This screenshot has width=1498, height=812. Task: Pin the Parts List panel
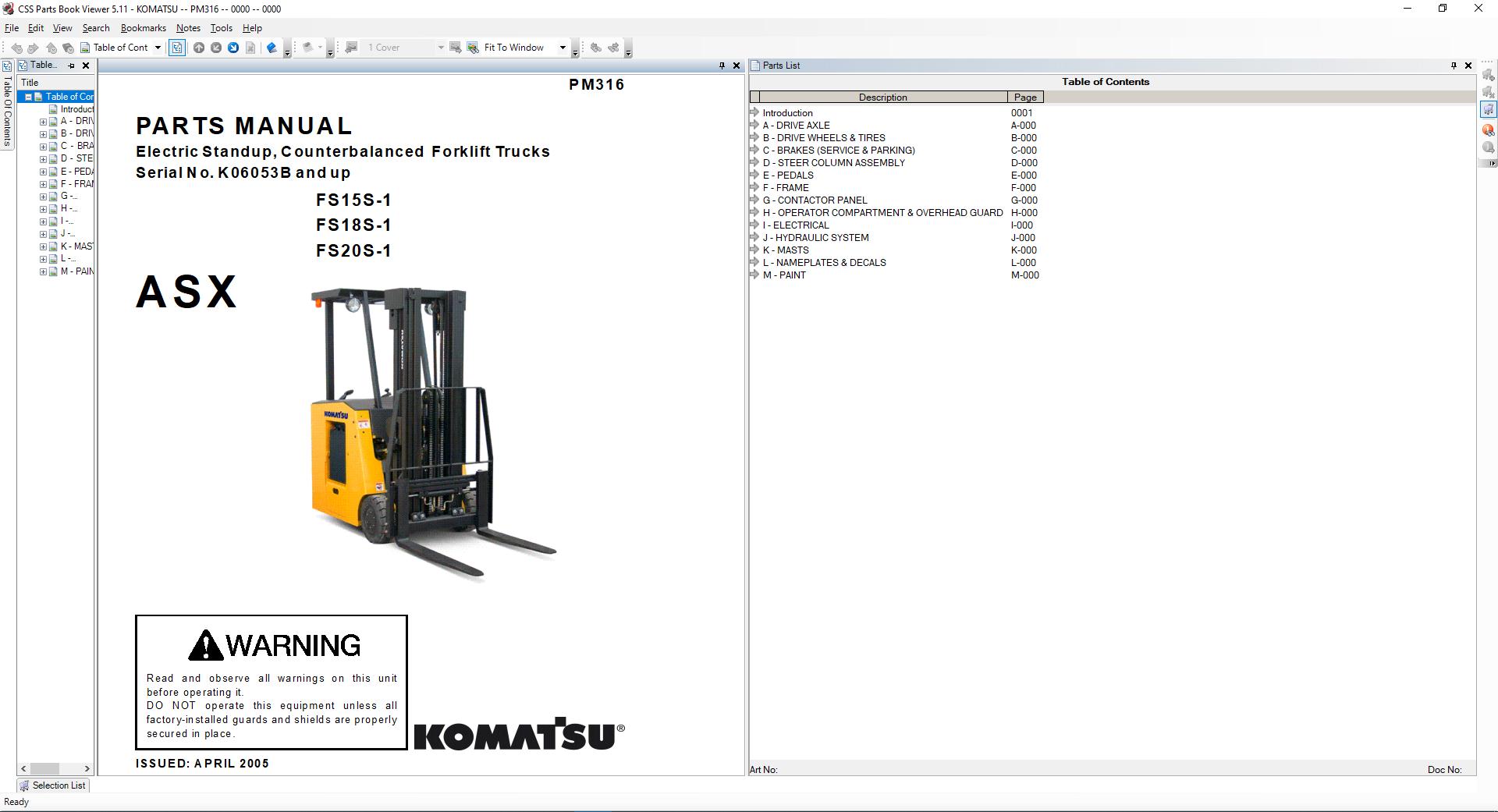1453,66
